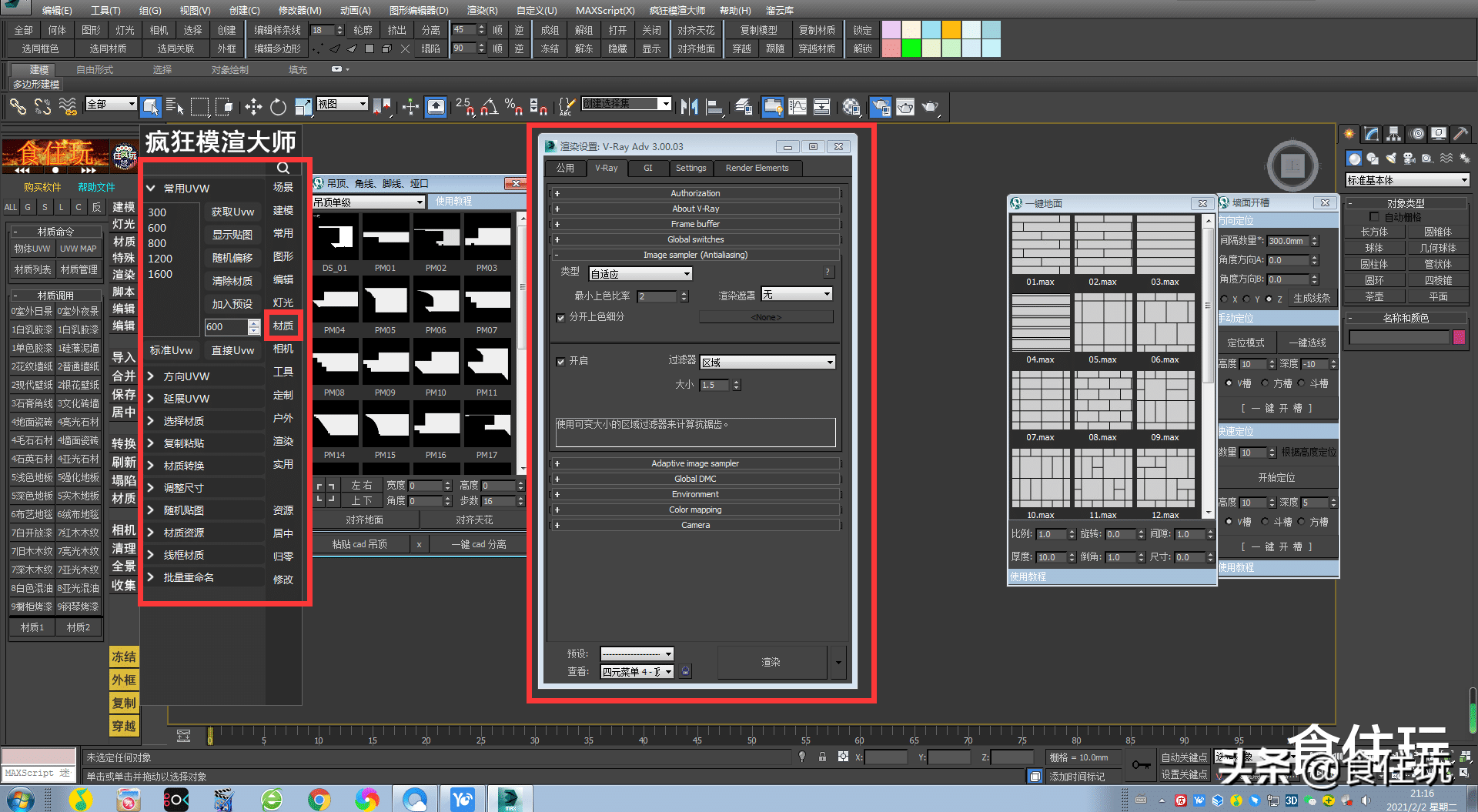Open Render Setup teapot icon
The image size is (1478, 812).
(880, 106)
